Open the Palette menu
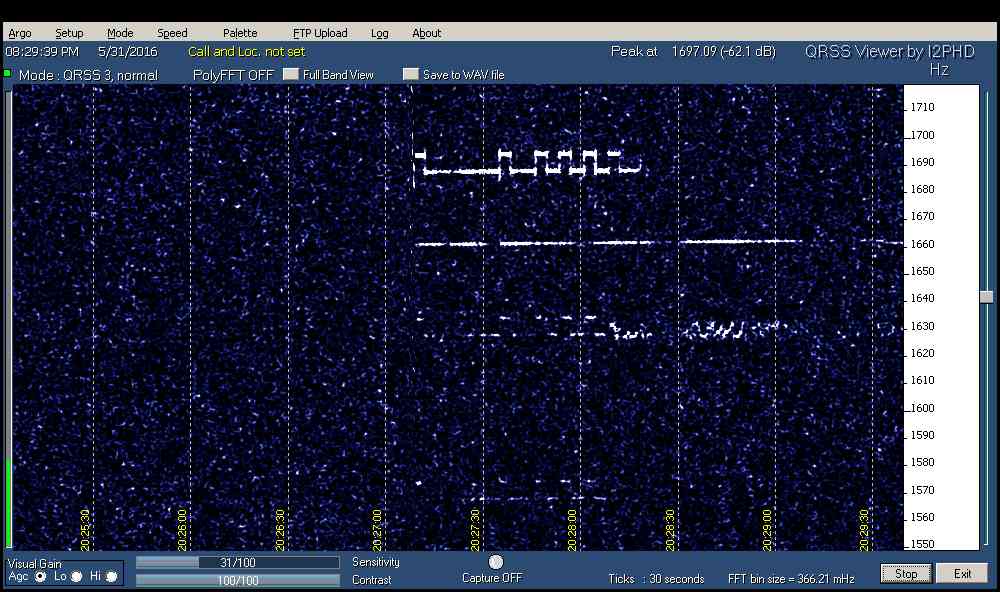 [x=240, y=33]
